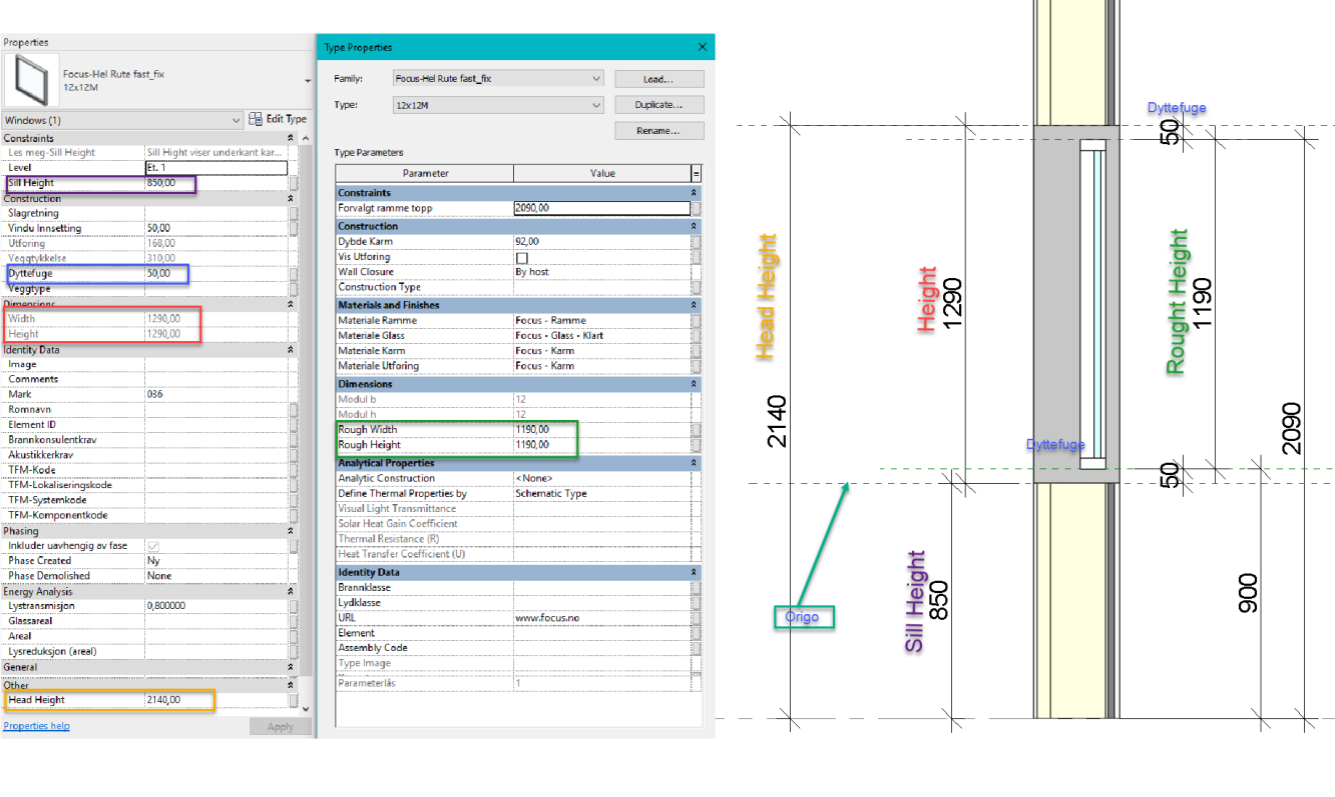1335x797 pixels.
Task: Collapse the Phasing section in Properties panel
Action: [x=291, y=531]
